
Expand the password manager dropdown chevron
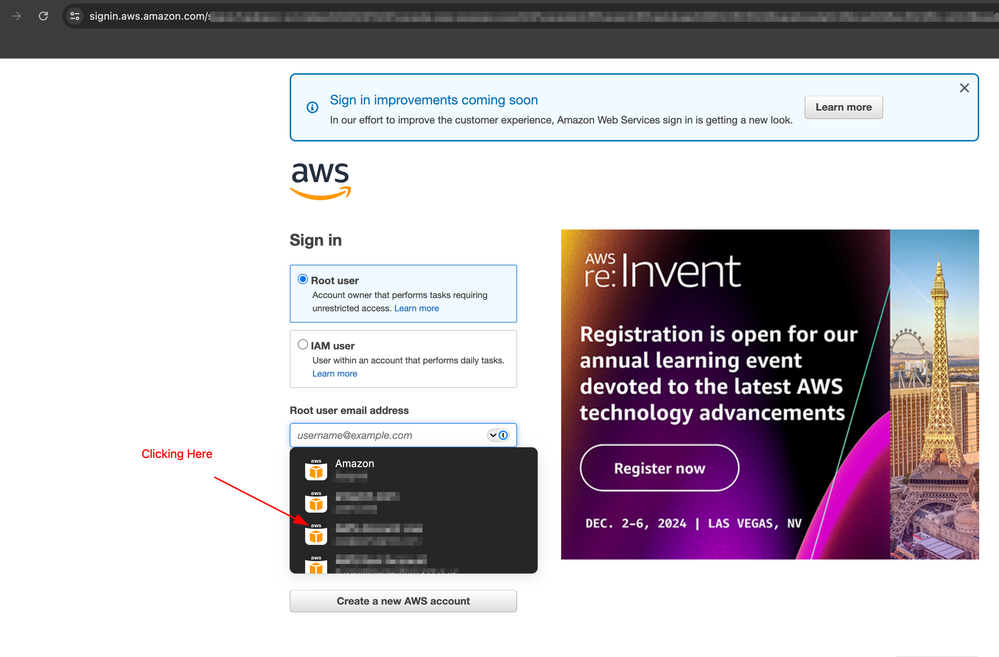(492, 435)
